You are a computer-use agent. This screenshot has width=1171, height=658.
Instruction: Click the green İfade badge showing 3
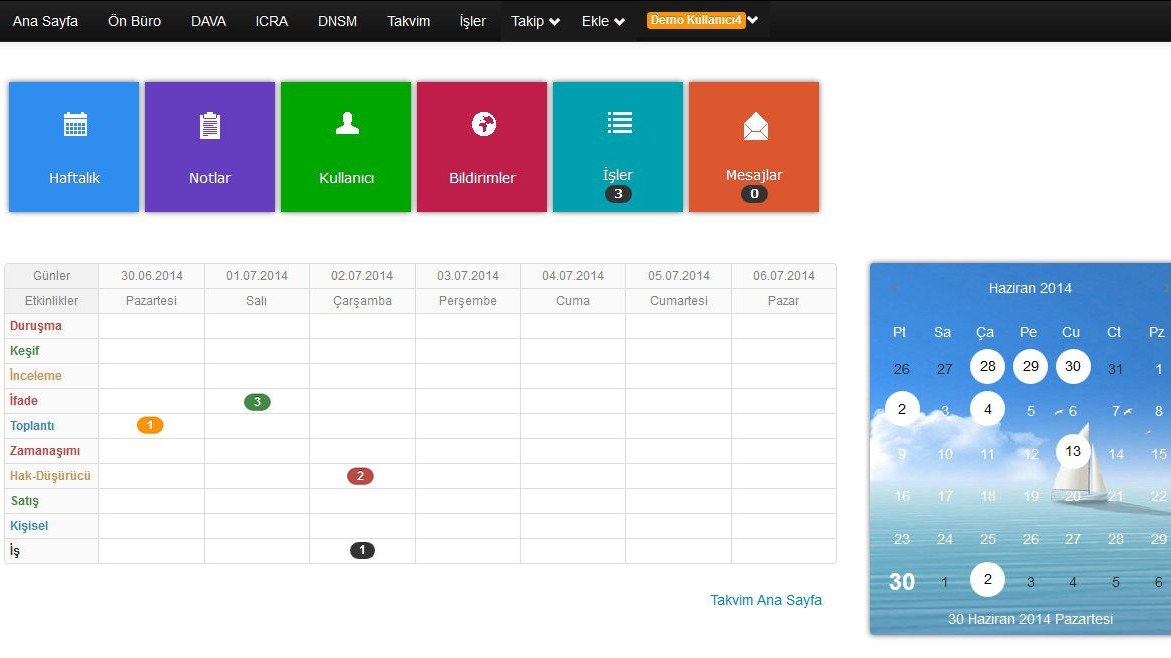[x=257, y=402]
